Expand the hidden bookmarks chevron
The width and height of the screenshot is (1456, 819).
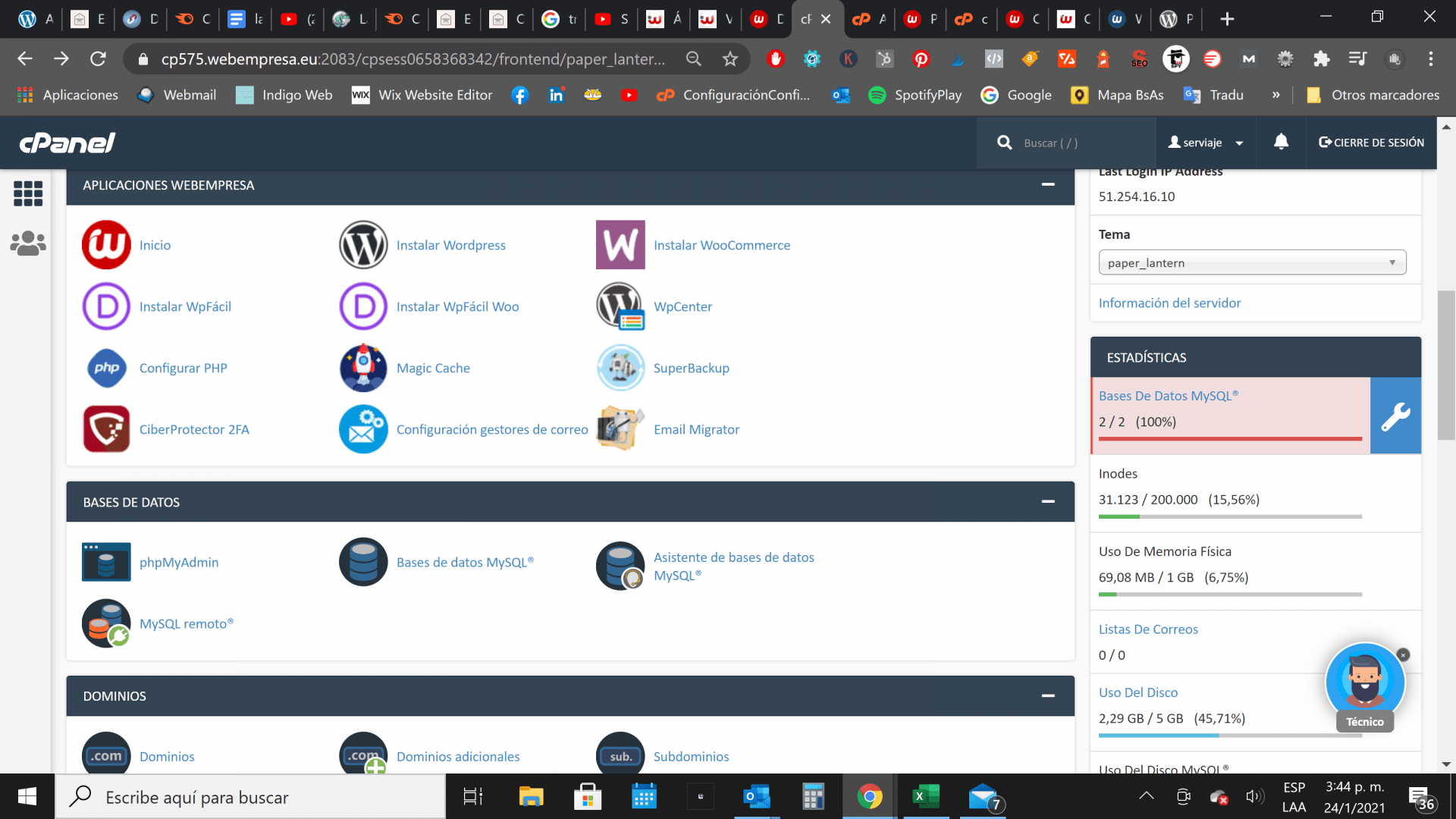[1276, 95]
